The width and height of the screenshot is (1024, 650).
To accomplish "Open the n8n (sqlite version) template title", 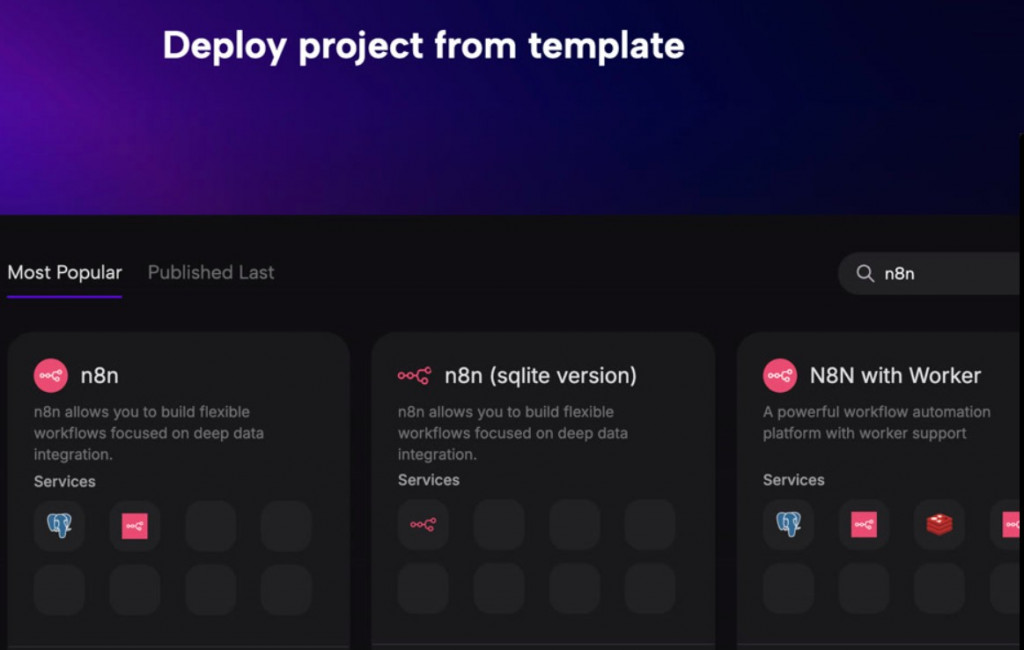I will coord(541,376).
